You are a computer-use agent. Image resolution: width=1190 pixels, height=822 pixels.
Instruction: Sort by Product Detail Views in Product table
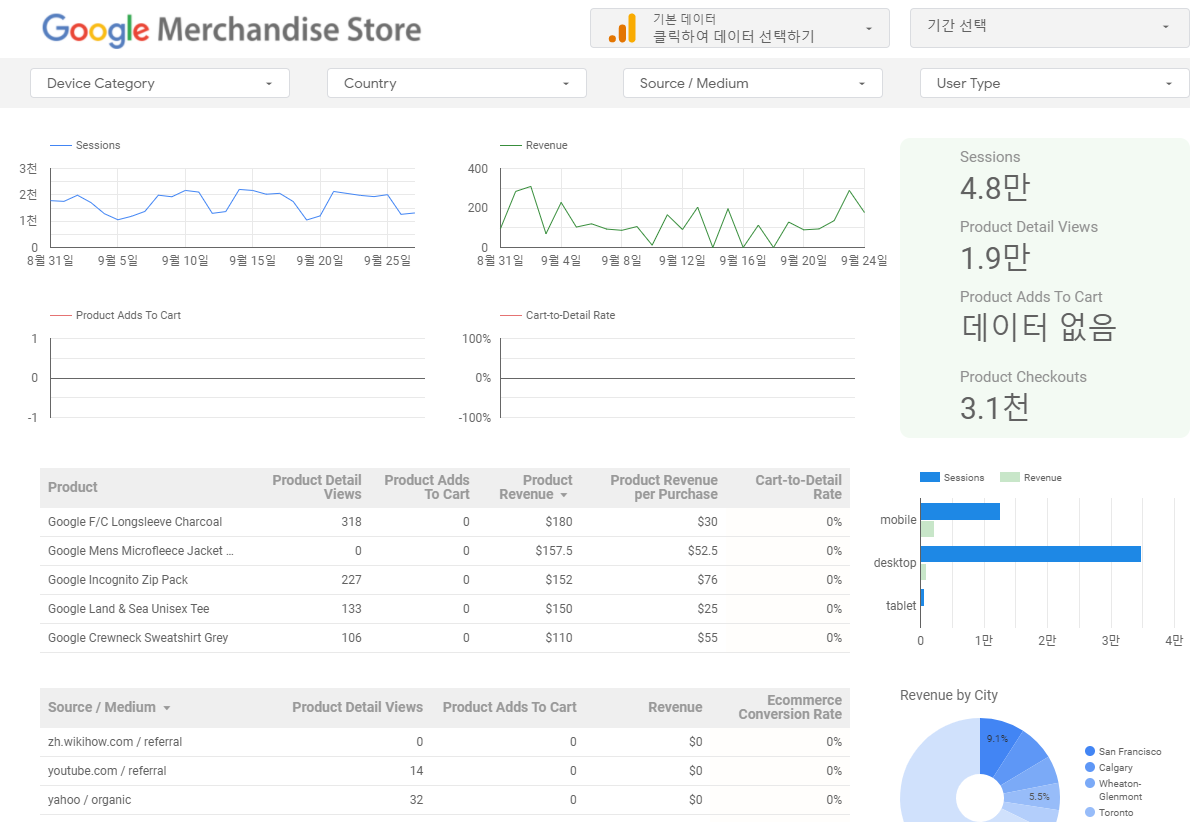coord(316,487)
